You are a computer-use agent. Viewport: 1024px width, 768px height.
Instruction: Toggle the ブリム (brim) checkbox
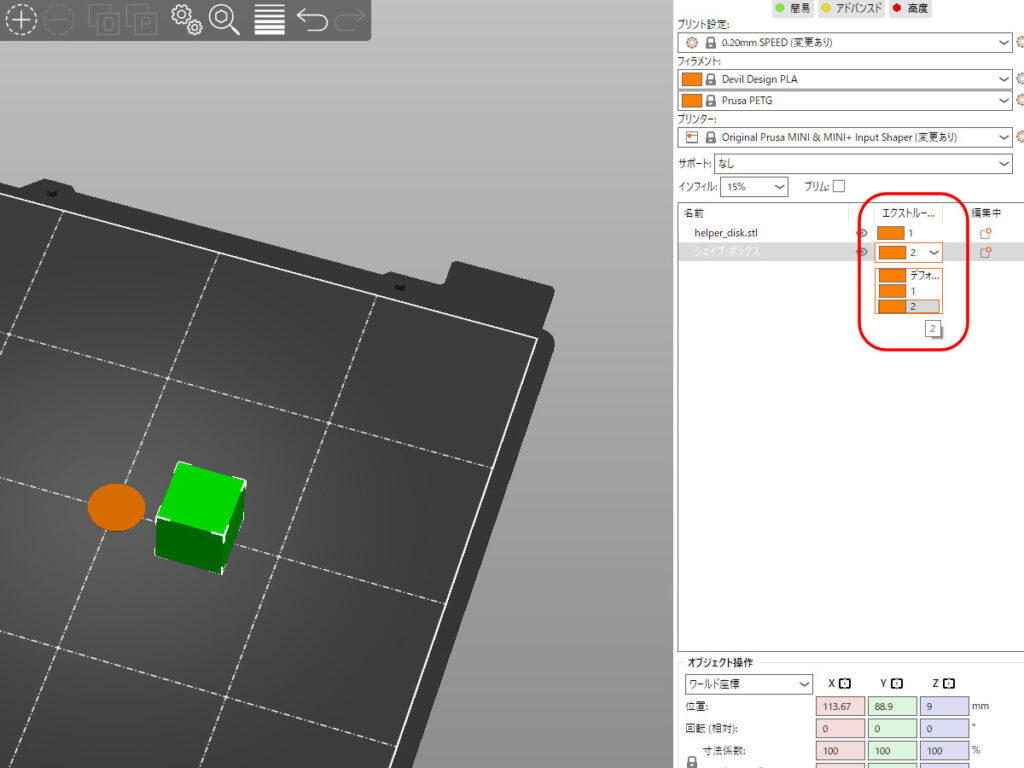coord(839,186)
